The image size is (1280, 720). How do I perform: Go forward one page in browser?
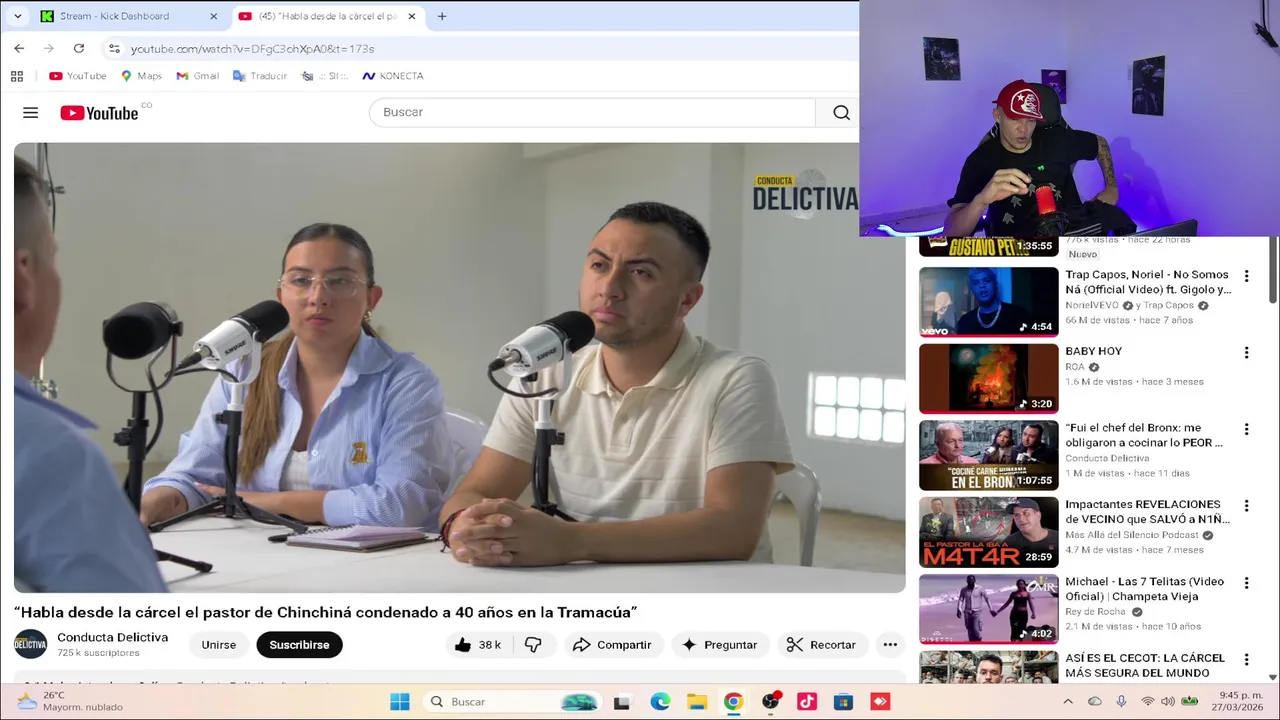pos(48,48)
